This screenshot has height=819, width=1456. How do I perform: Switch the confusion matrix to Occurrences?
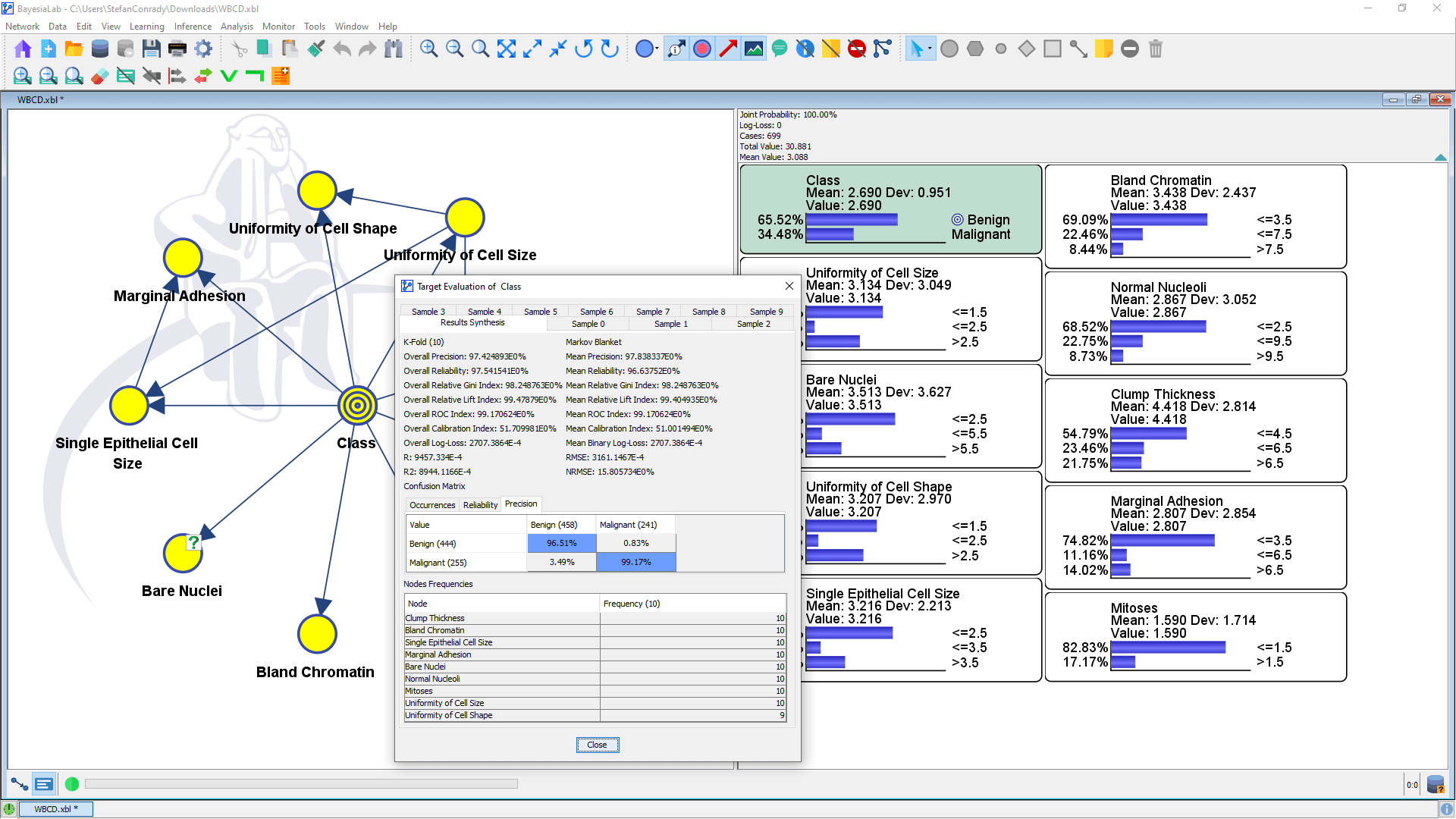pos(432,505)
